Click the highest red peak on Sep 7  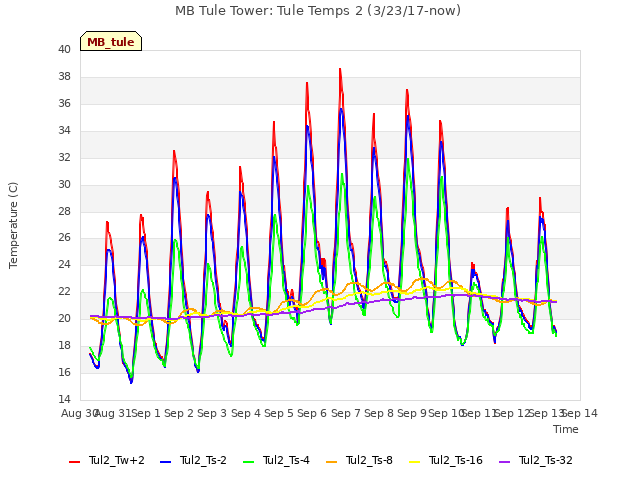point(340,69)
